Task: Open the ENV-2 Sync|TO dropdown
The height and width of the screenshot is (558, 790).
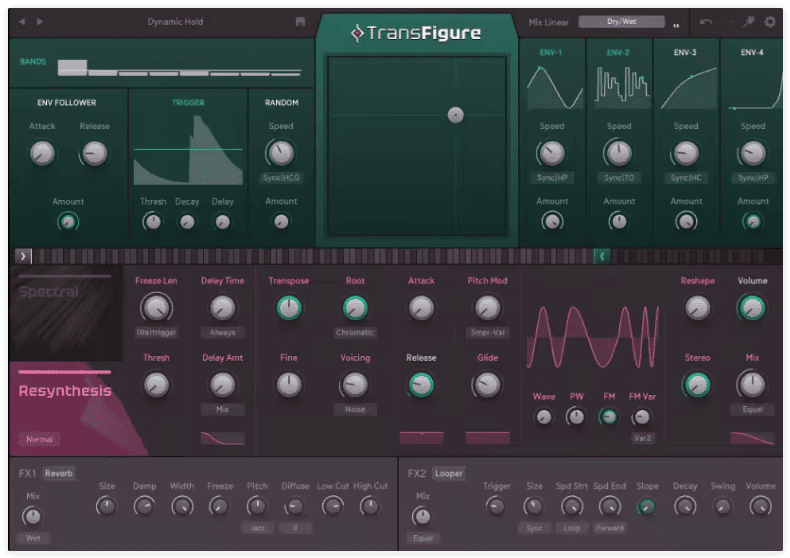Action: (619, 178)
